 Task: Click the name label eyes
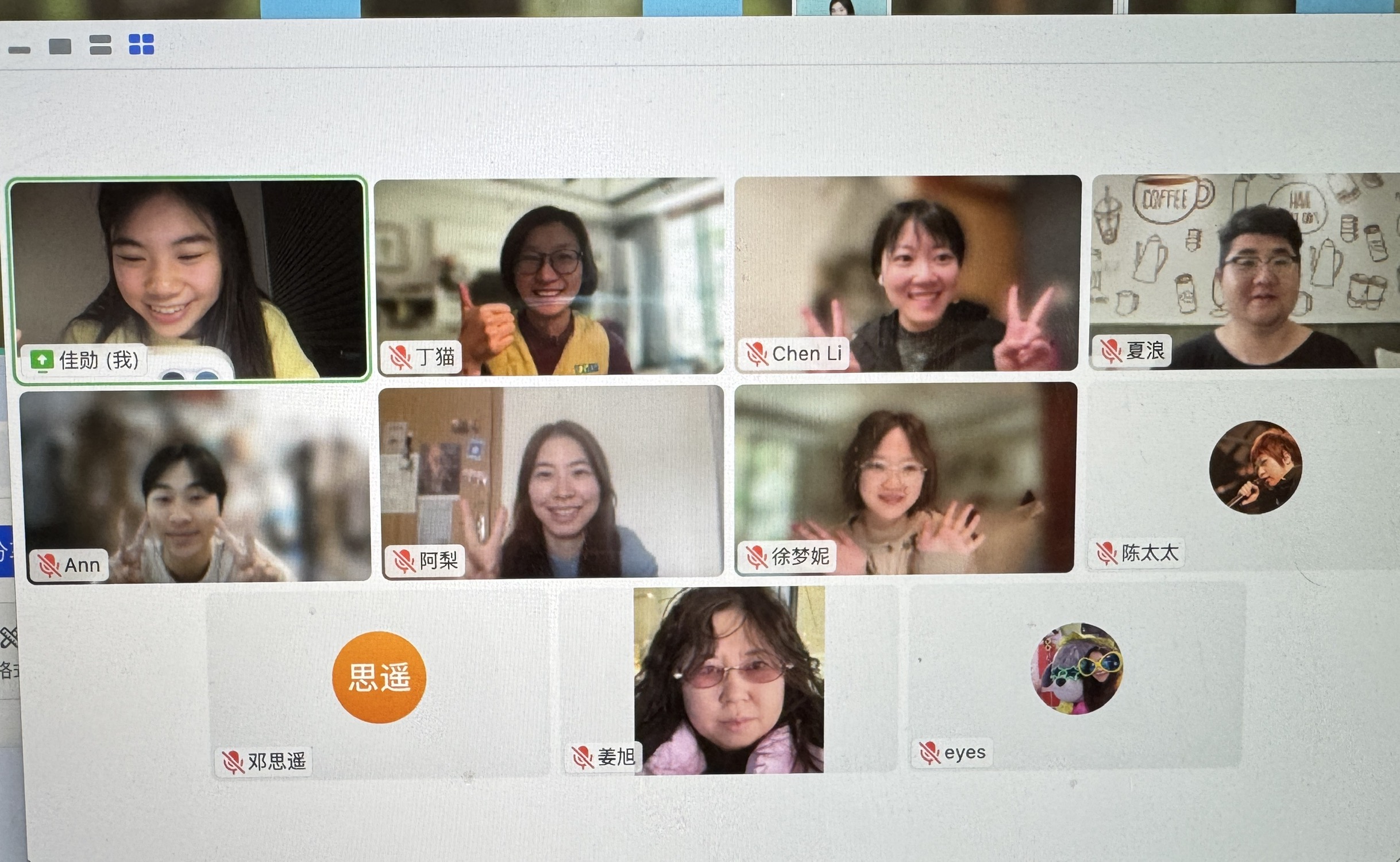(965, 752)
